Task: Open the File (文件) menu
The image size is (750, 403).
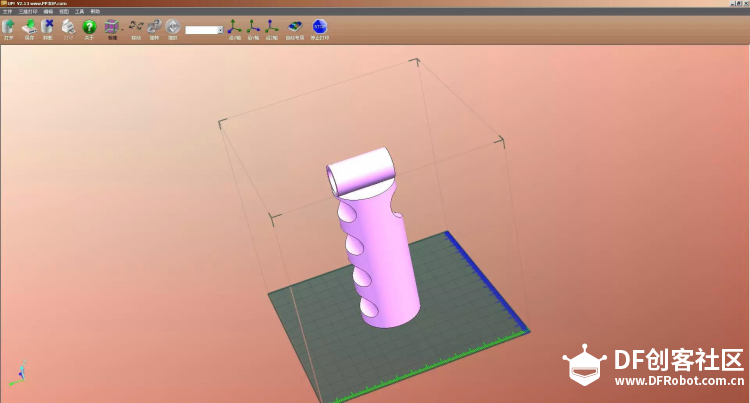Action: coord(7,11)
